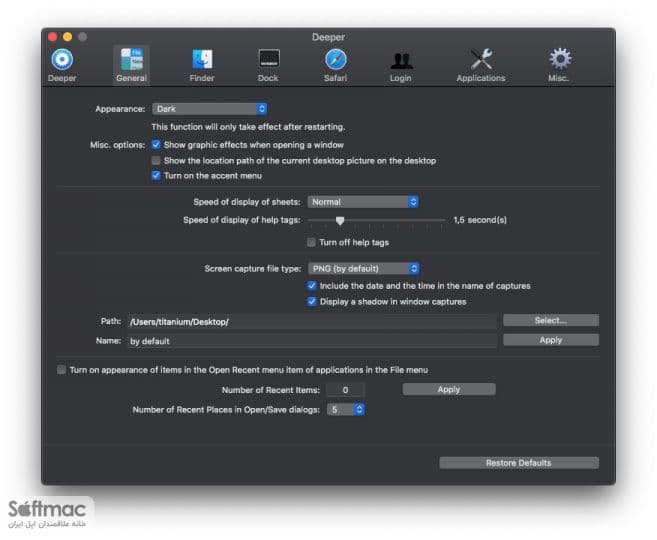Click the Speed of display of help tags label
The height and width of the screenshot is (540, 657).
coord(242,220)
